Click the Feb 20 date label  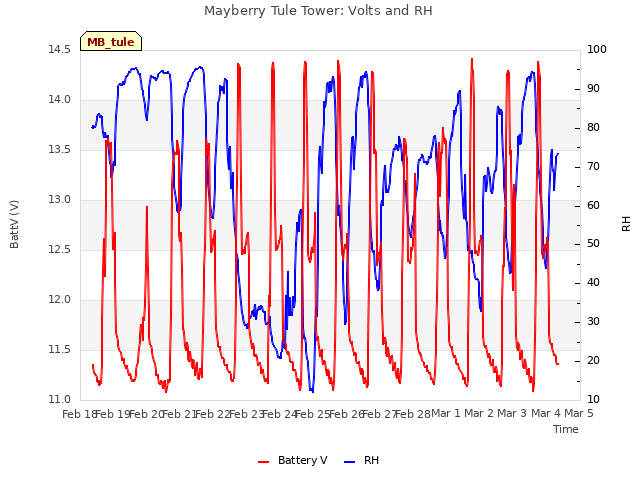146,414
